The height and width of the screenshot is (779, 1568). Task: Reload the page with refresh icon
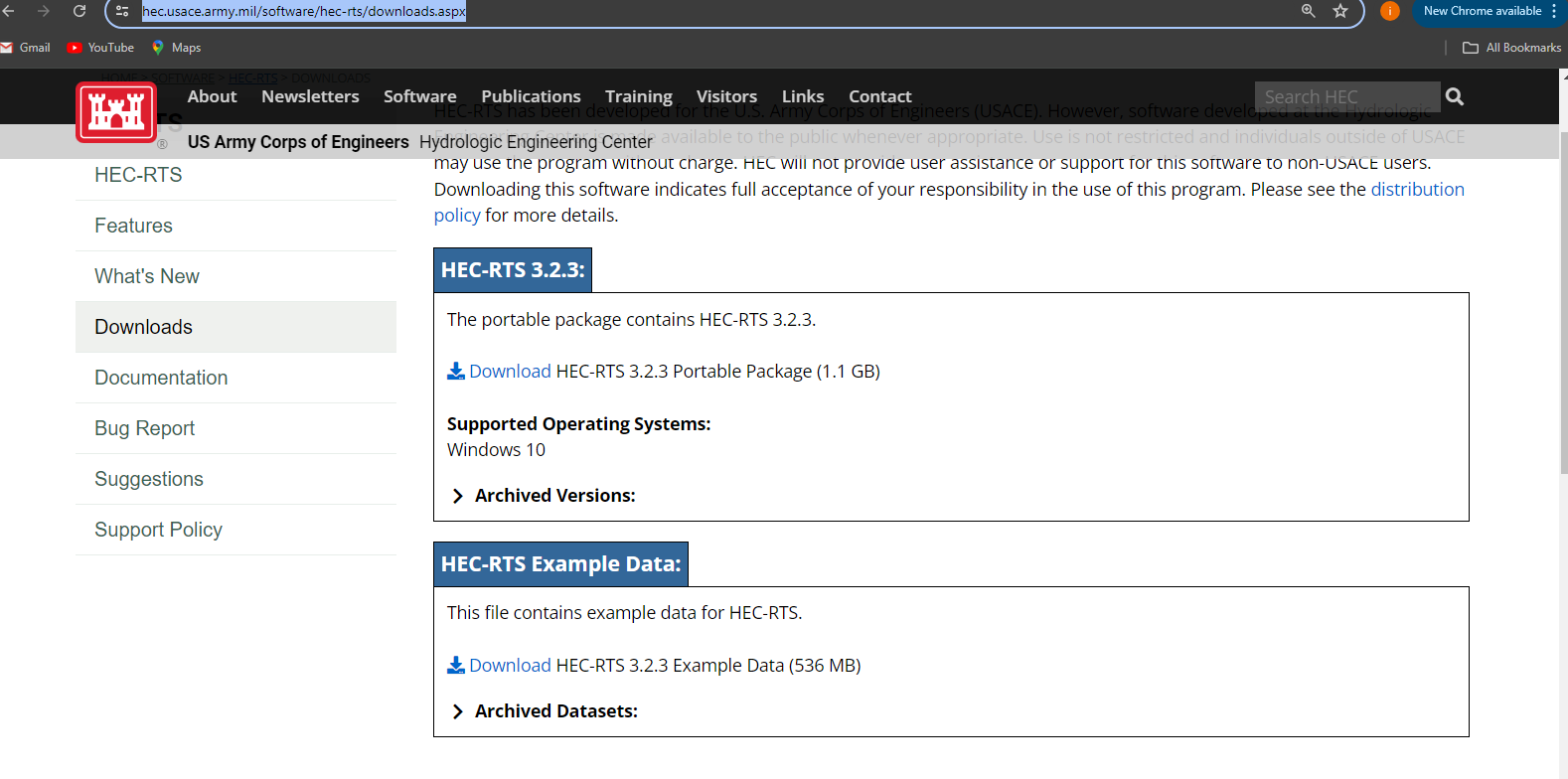[x=79, y=11]
